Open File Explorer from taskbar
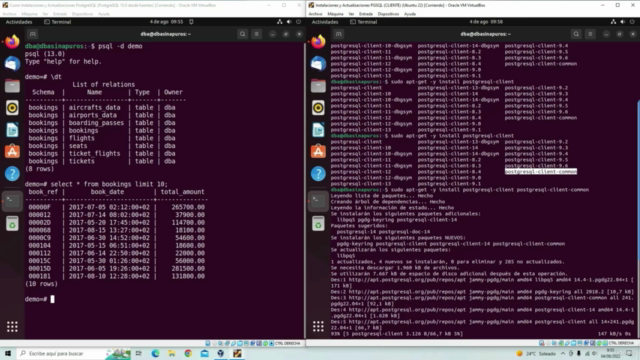Viewport: 640px width, 360px height. 172,353
